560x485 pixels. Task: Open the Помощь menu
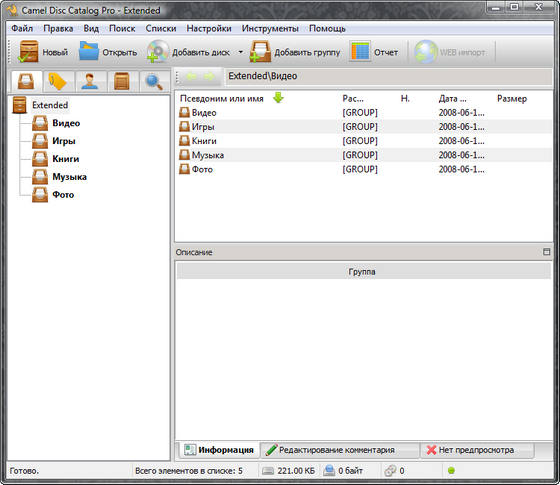point(327,29)
